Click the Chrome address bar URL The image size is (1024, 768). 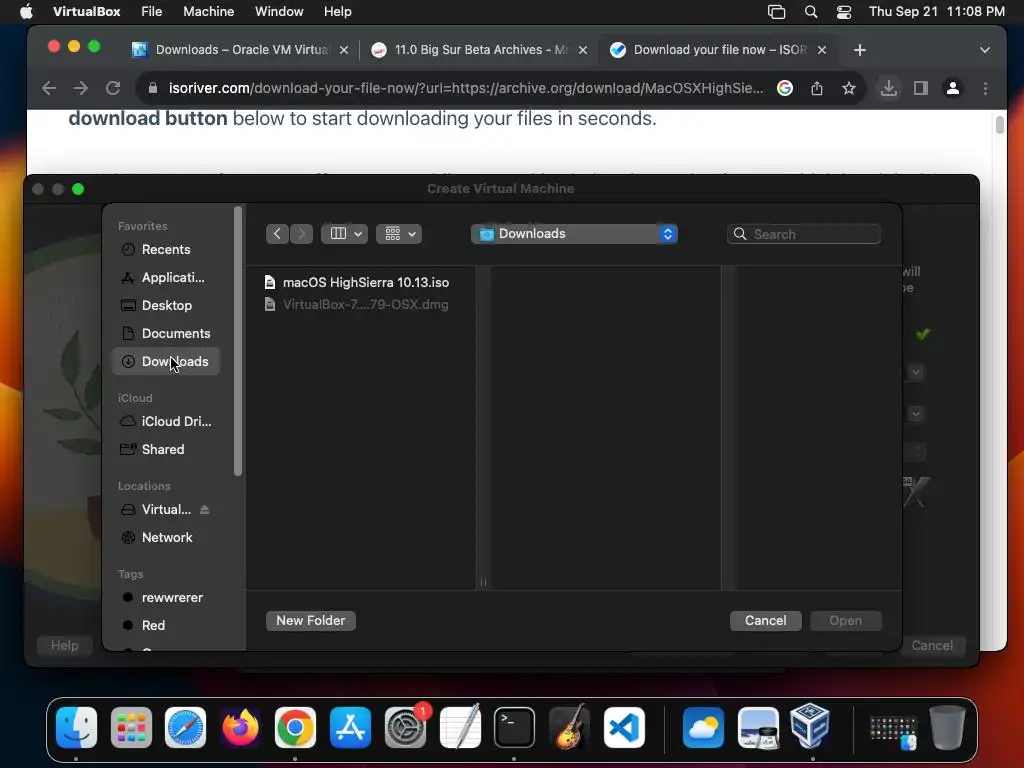point(466,88)
